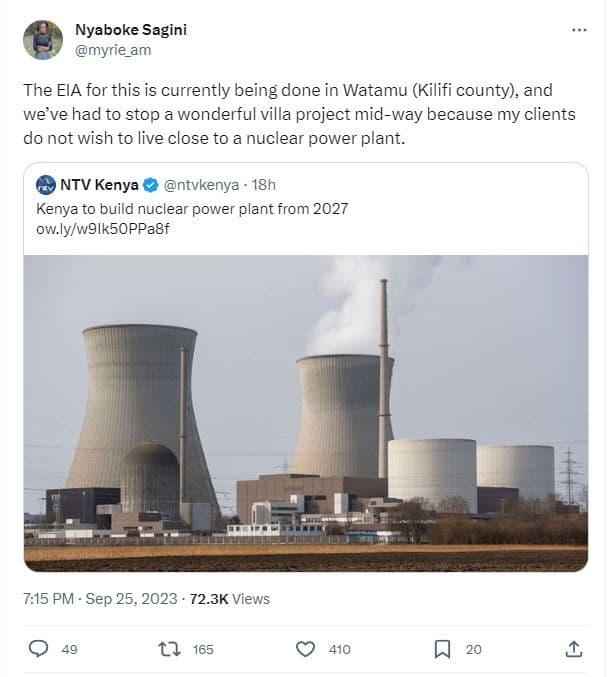Like the tweet with the heart icon

[306, 649]
